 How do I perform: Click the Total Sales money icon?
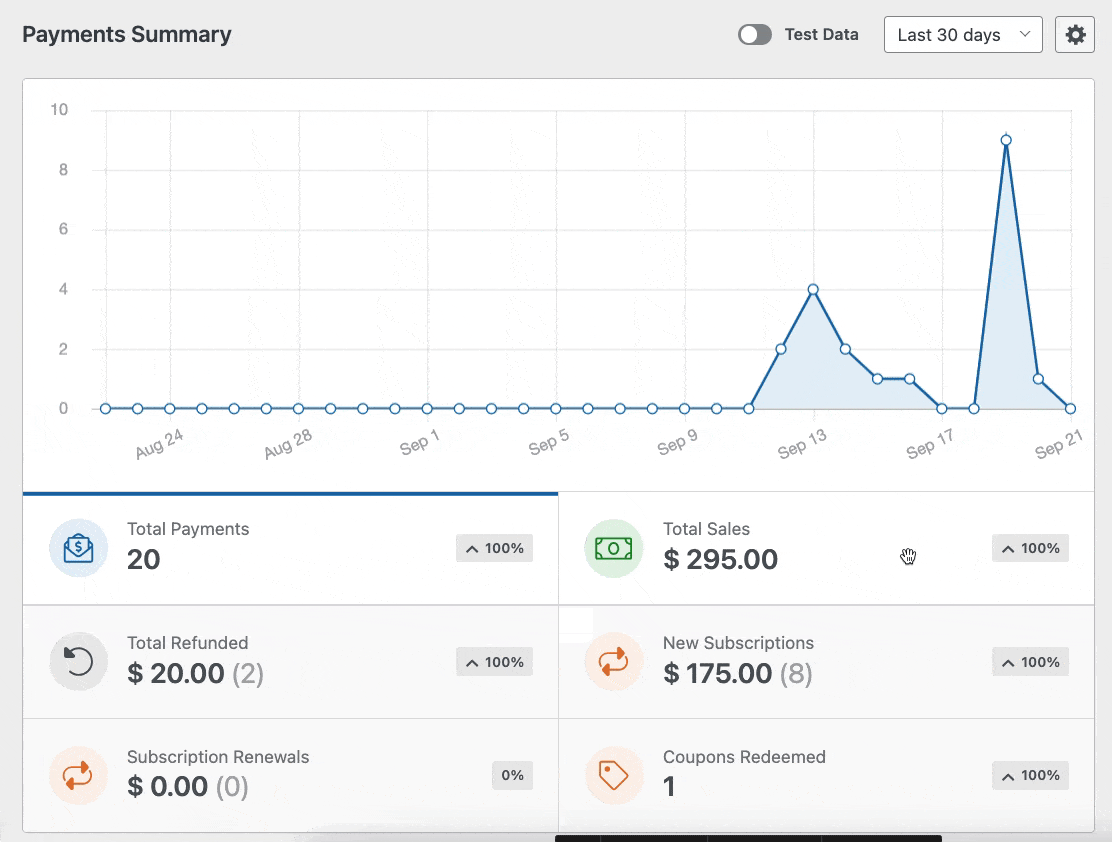tap(614, 548)
